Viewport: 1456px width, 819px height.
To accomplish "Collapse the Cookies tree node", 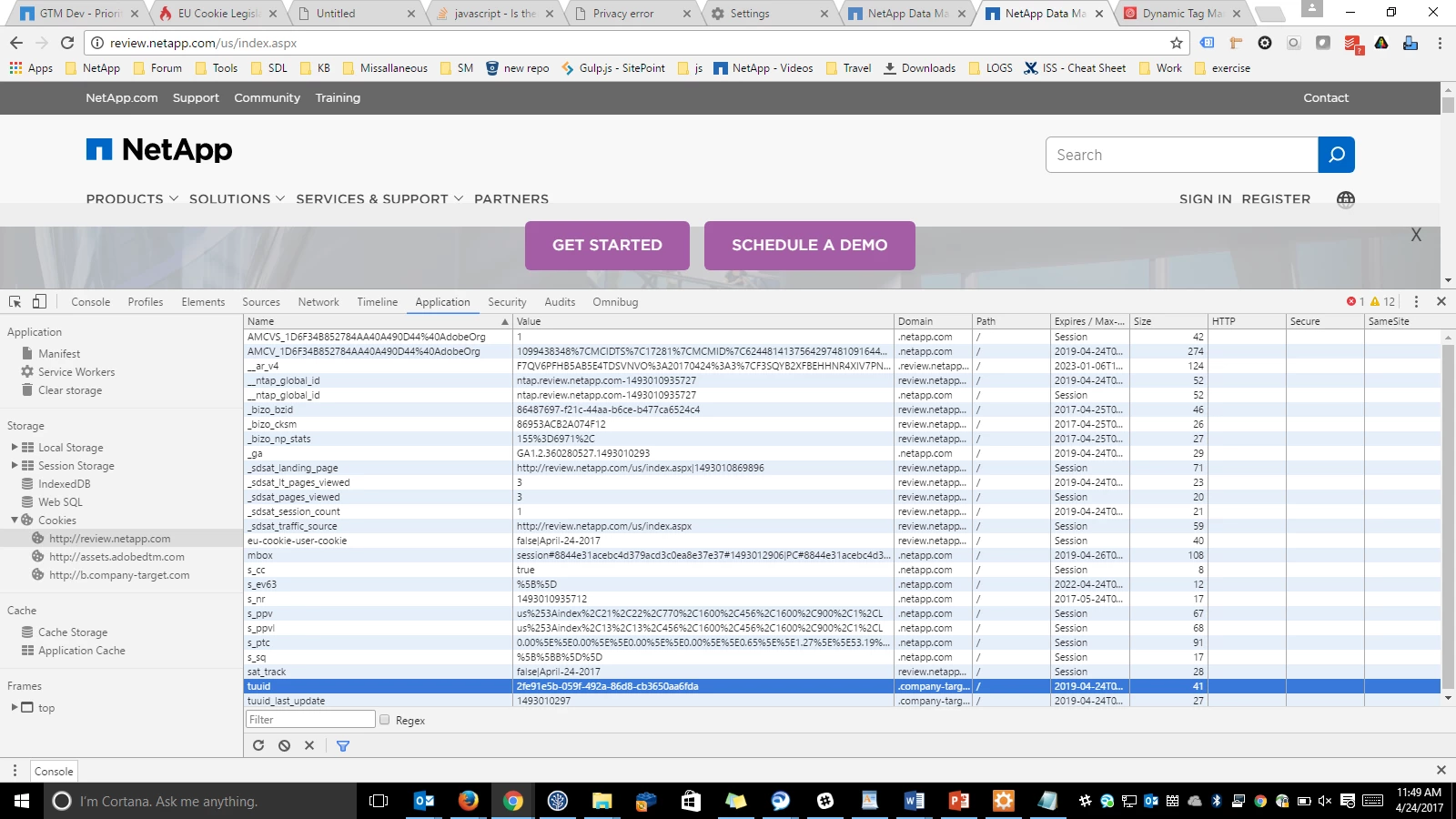I will pos(15,520).
